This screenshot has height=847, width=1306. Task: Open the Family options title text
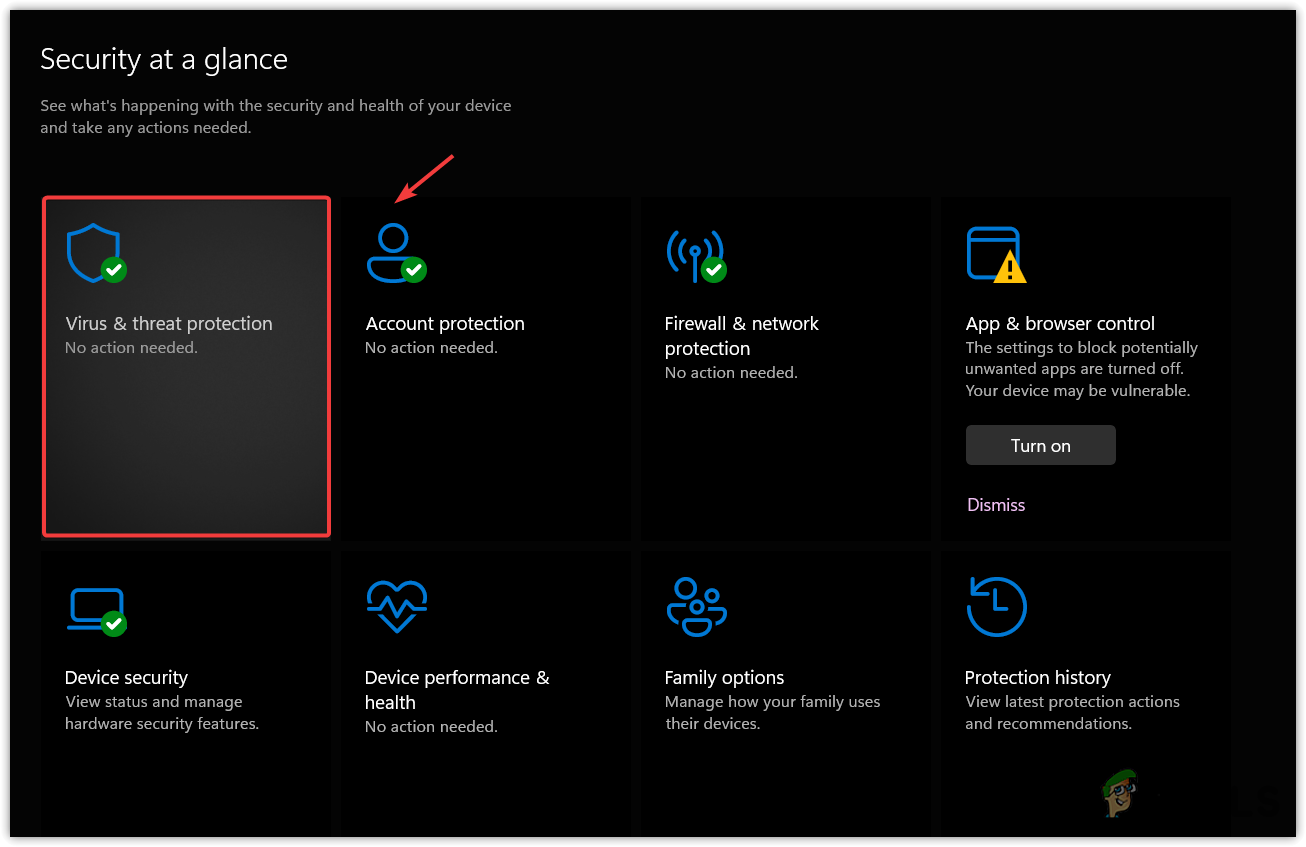[724, 678]
